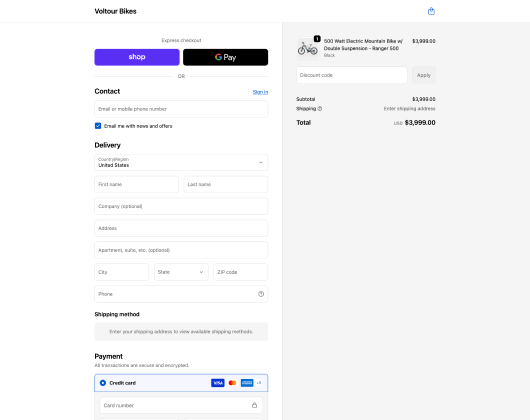Click the shipping info question mark icon
This screenshot has width=530, height=420.
tap(320, 108)
